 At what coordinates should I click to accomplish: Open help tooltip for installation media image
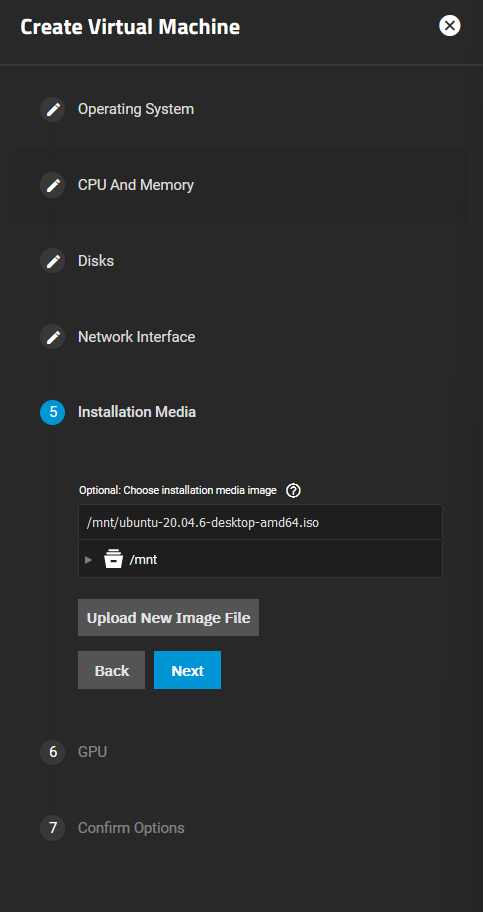pyautogui.click(x=293, y=491)
